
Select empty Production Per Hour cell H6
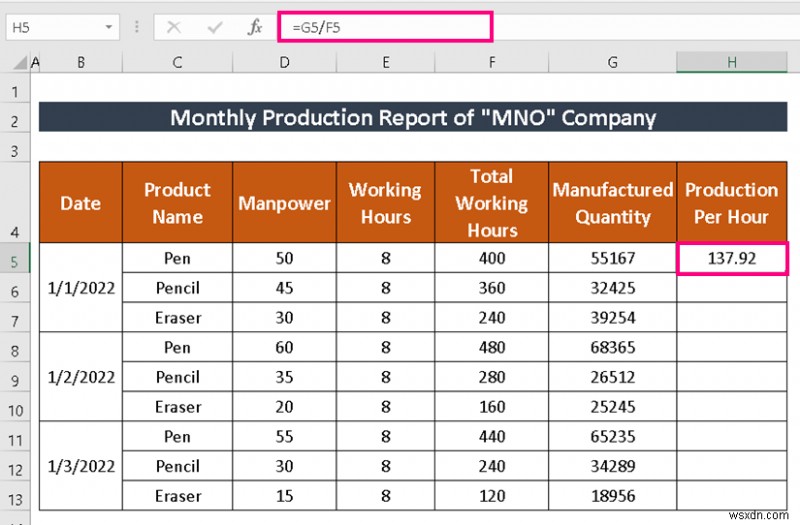click(x=732, y=289)
